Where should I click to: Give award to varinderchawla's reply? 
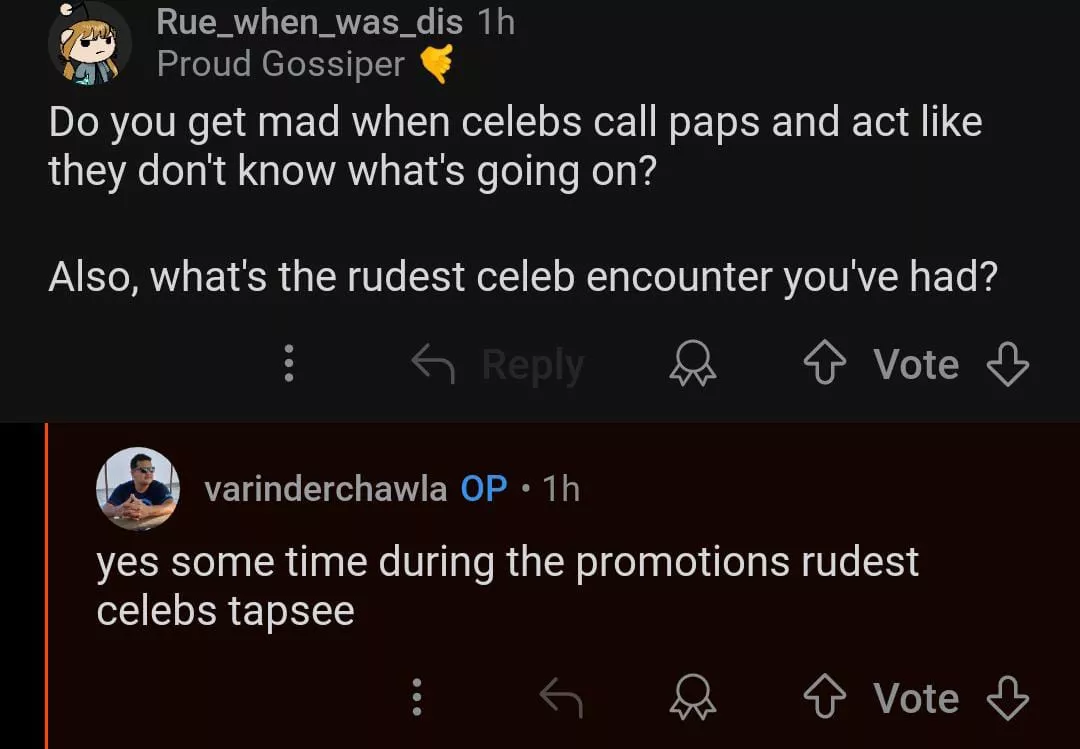click(x=693, y=698)
